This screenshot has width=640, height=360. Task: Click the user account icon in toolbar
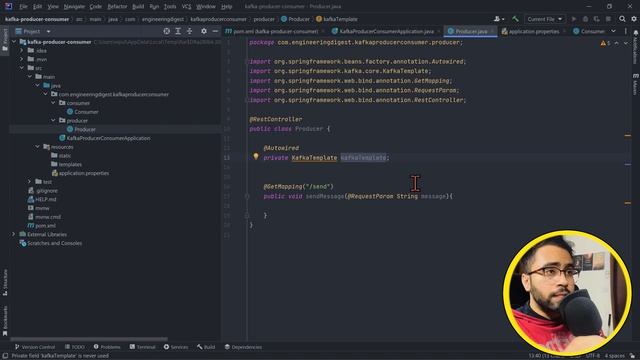coord(499,19)
